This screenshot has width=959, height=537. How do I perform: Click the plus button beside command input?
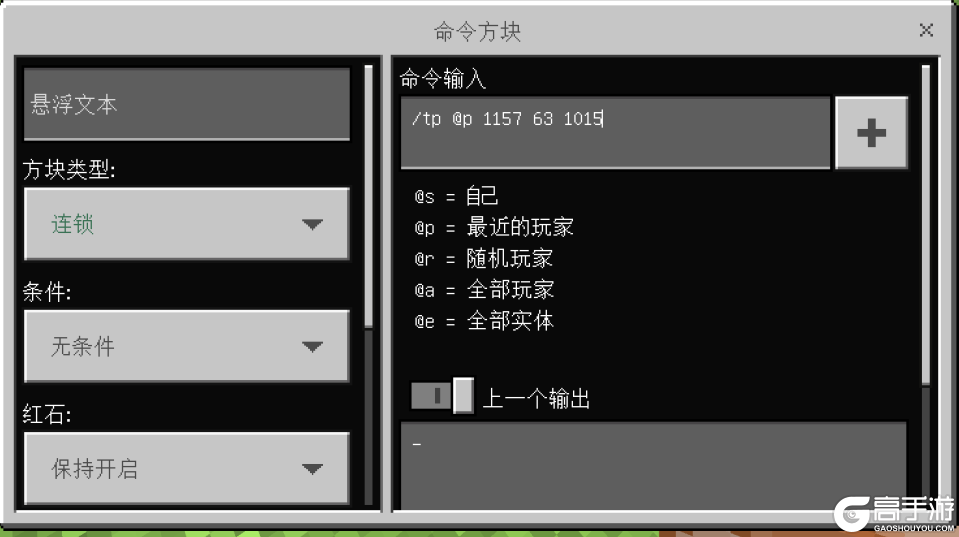pos(871,132)
